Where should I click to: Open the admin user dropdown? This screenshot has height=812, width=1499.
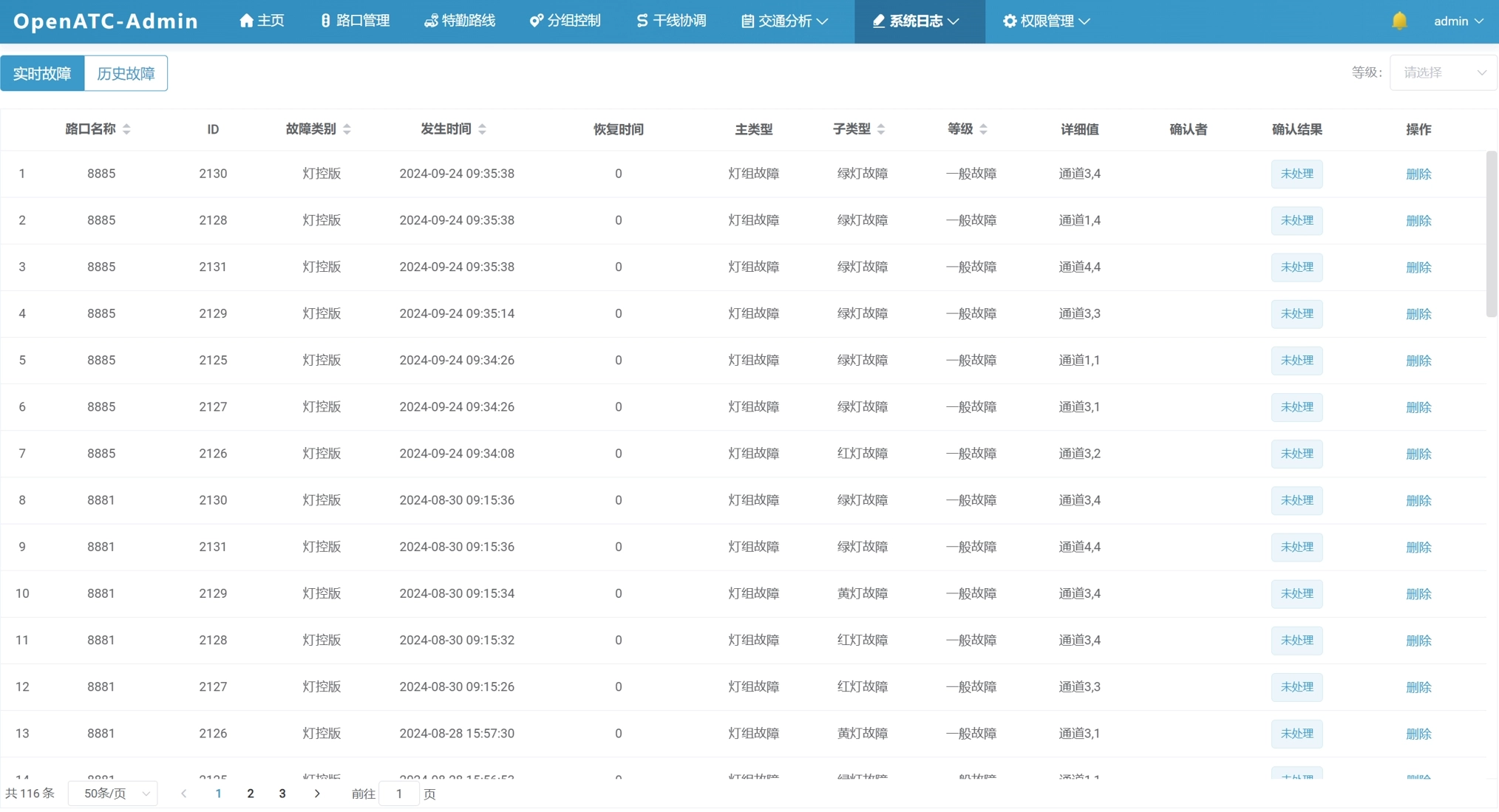point(1458,21)
